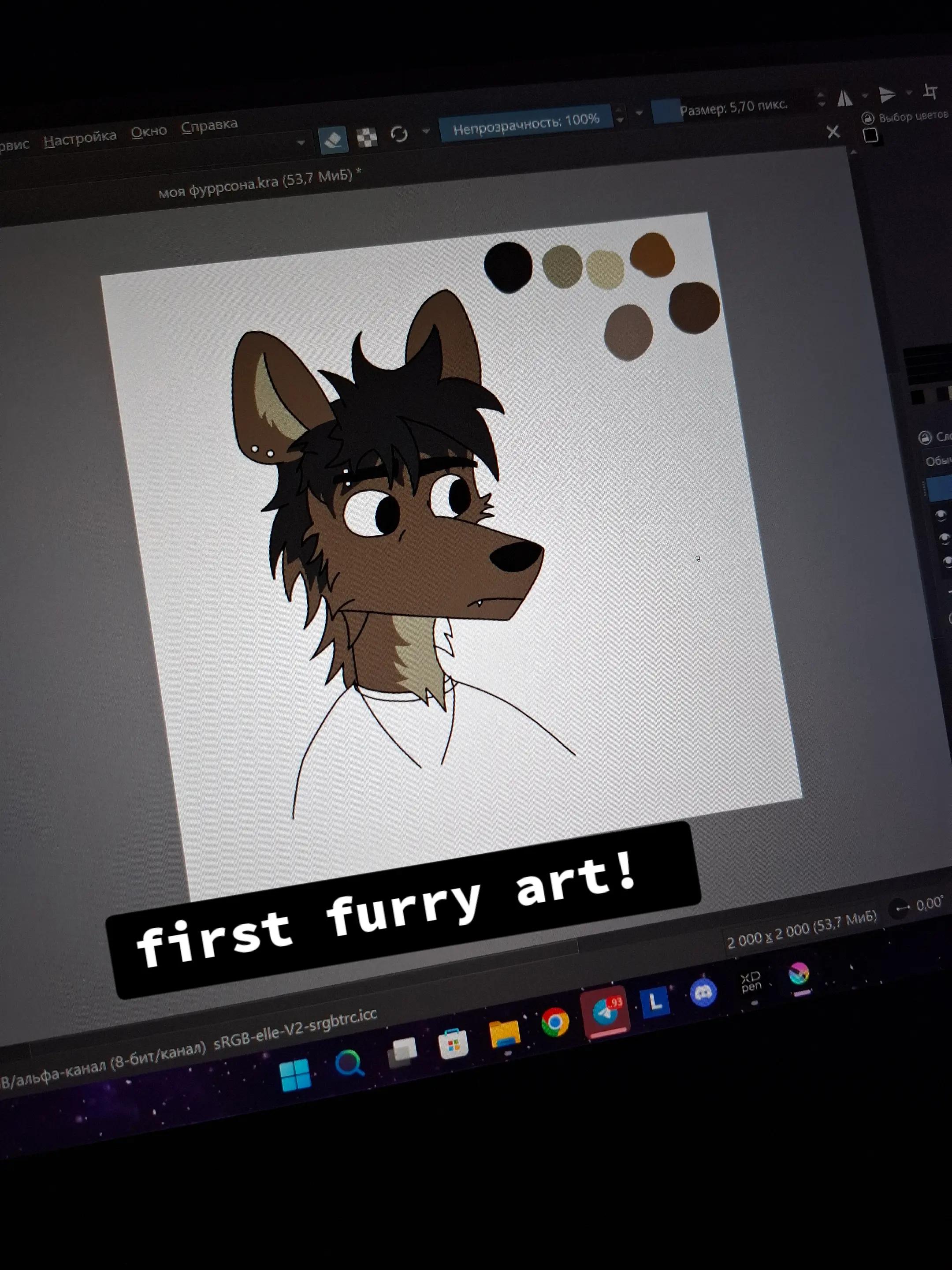The width and height of the screenshot is (952, 1270).
Task: Open Discord from the taskbar
Action: click(703, 992)
